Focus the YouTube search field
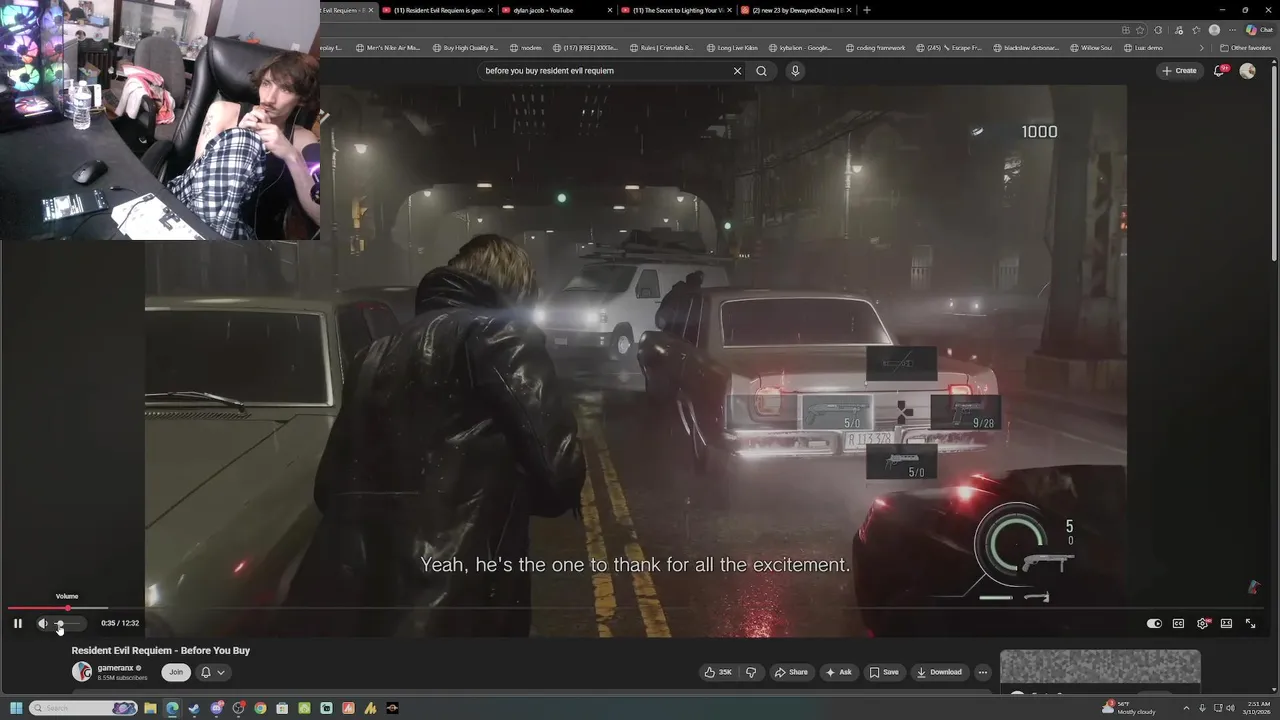 click(605, 71)
